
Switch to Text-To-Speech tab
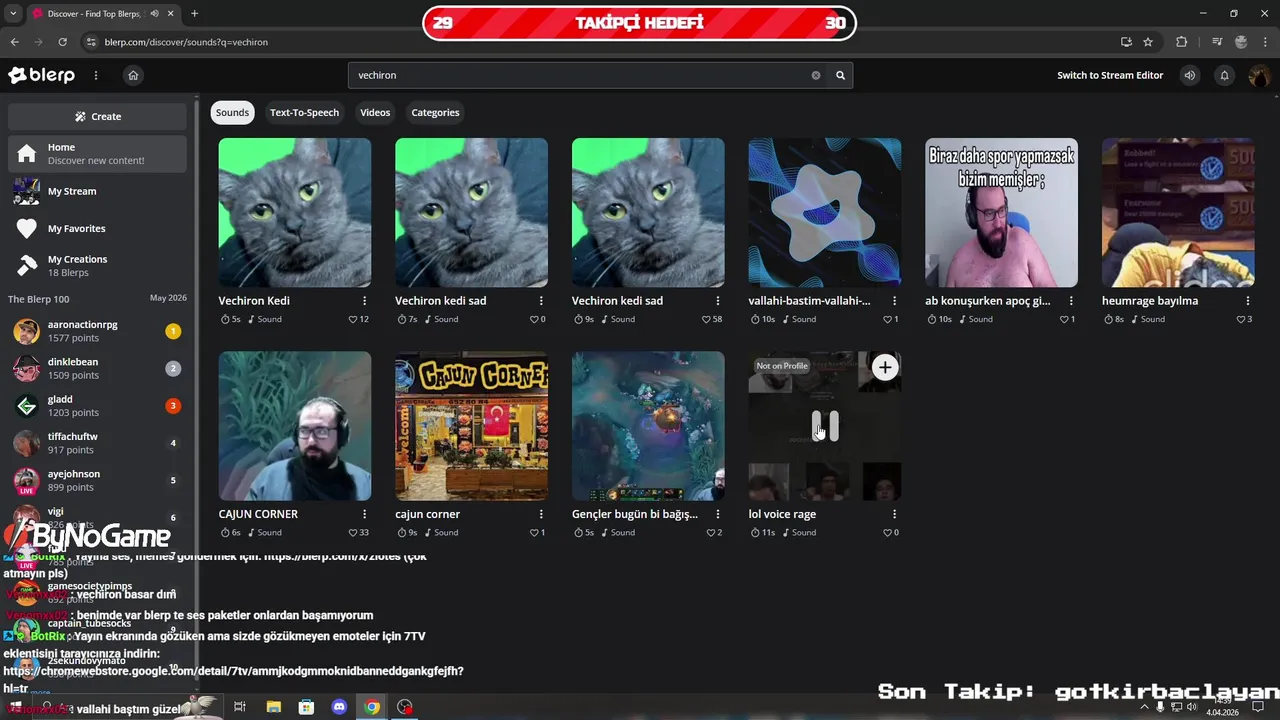click(304, 112)
